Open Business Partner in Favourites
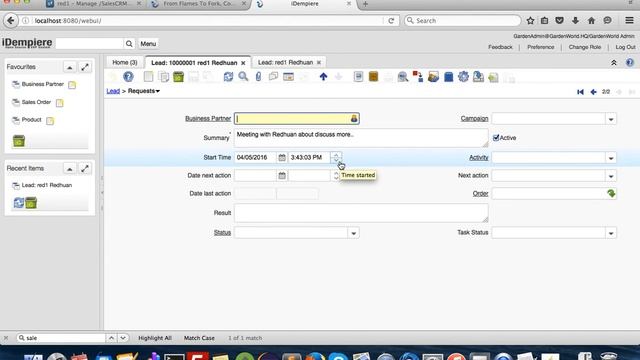Screen dimensions: 640x360 tap(42, 84)
